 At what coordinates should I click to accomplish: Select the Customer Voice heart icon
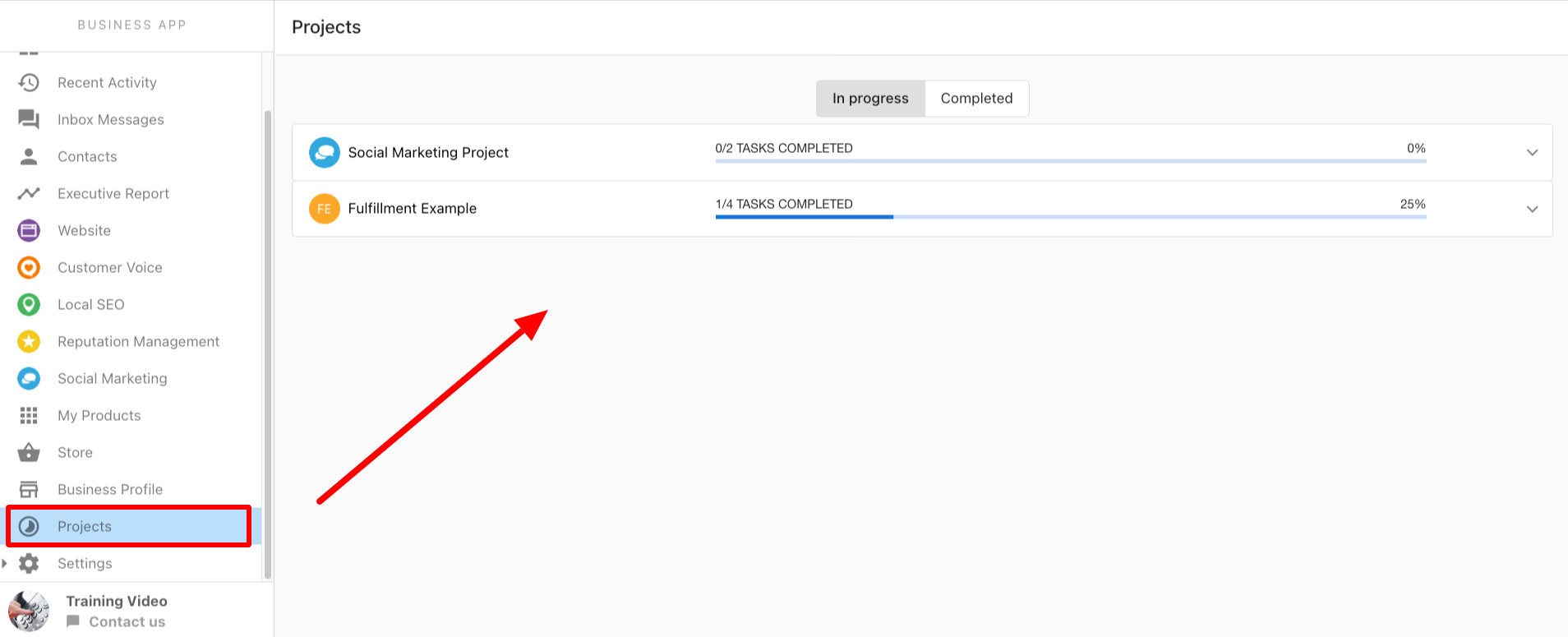29,268
